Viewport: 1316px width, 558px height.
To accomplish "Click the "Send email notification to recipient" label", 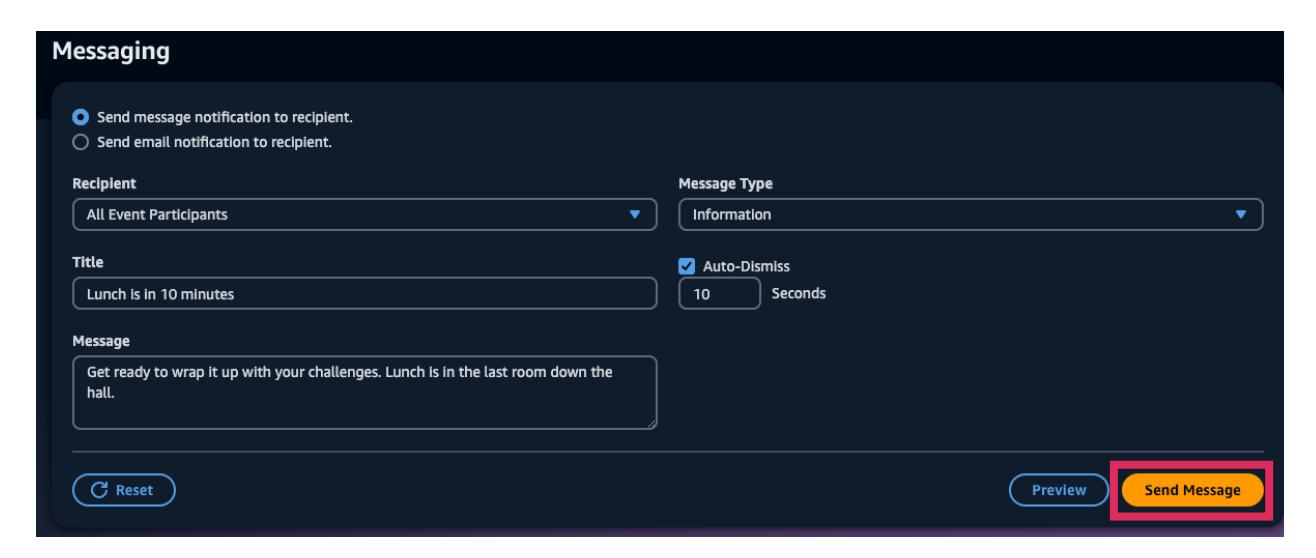I will coord(212,142).
